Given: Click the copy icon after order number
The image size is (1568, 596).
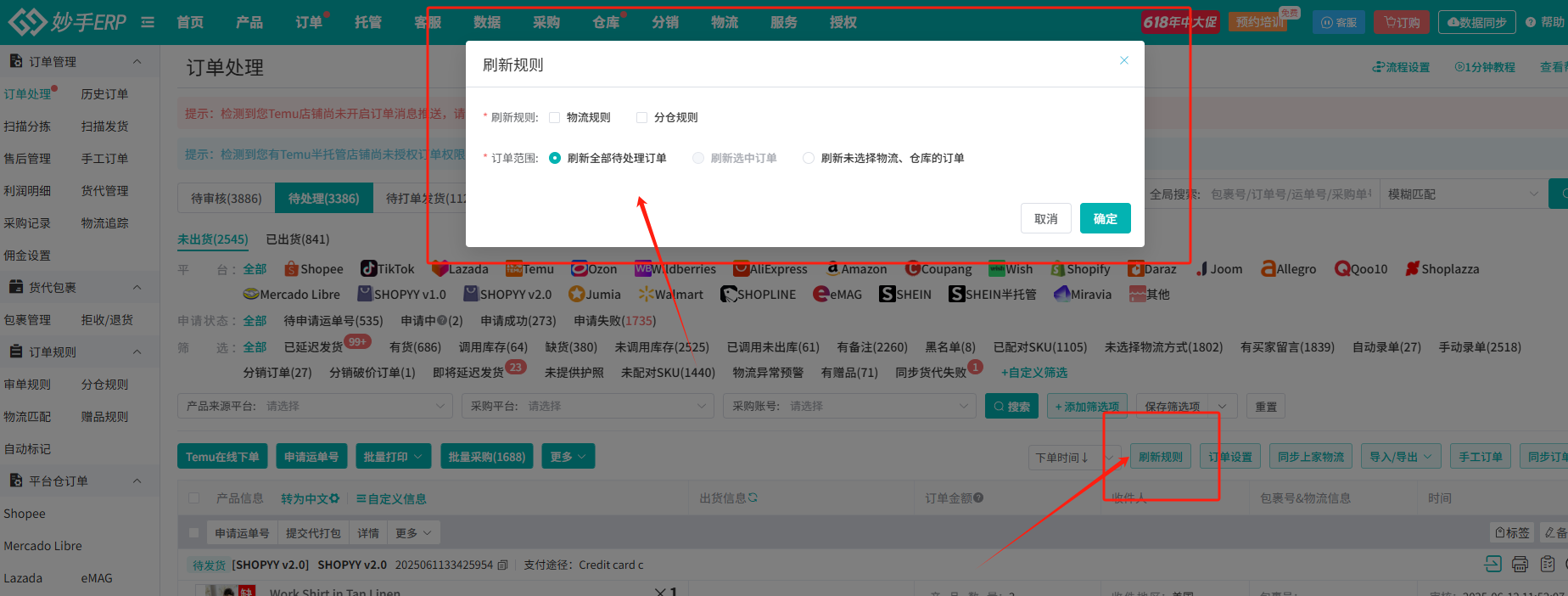Looking at the screenshot, I should (502, 565).
